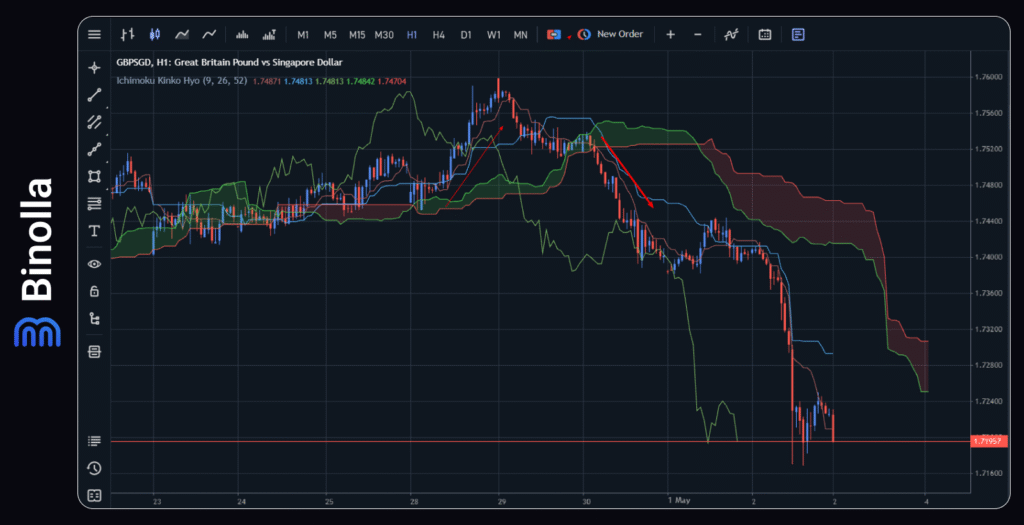Image resolution: width=1024 pixels, height=525 pixels.
Task: Open the hamburger main menu
Action: coord(94,34)
